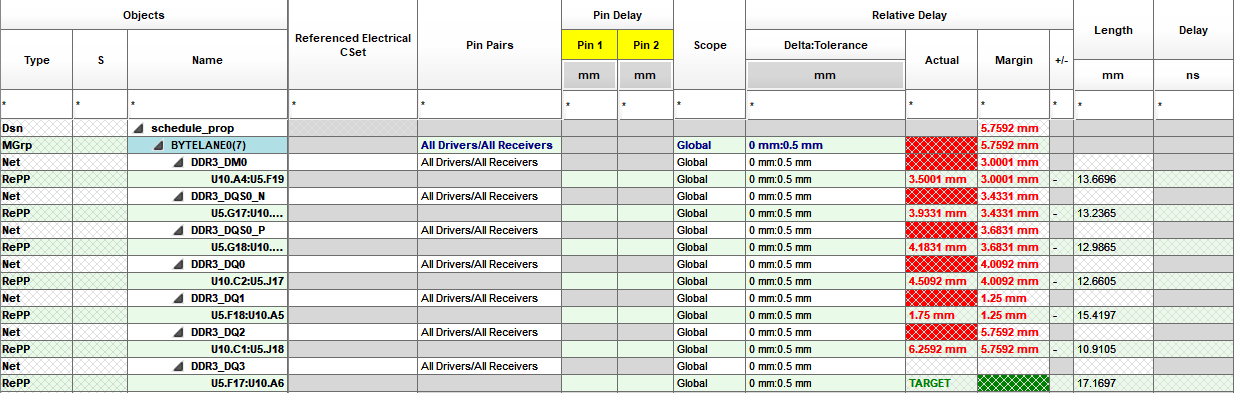Click the Margin column header
Image resolution: width=1235 pixels, height=393 pixels.
point(1013,60)
